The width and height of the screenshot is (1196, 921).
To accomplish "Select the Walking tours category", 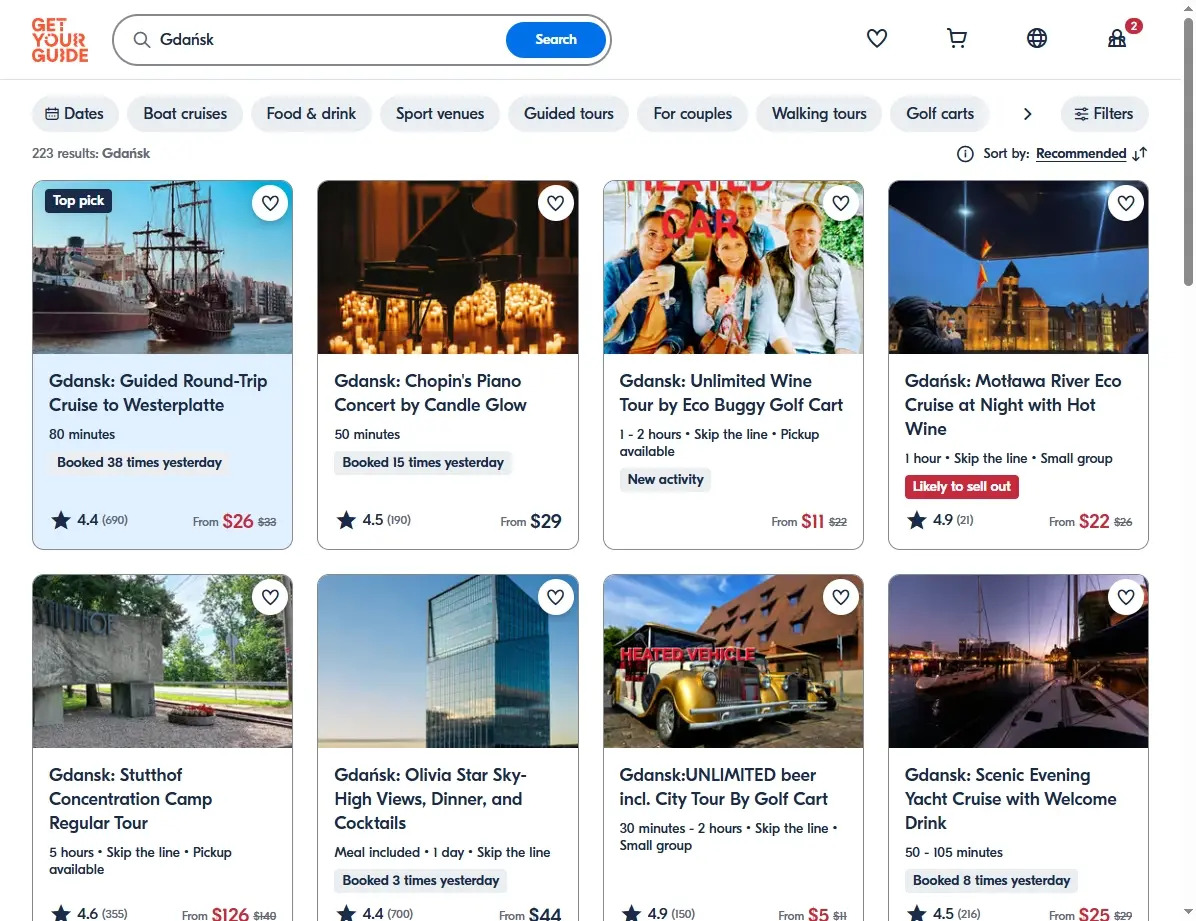I will tap(819, 114).
